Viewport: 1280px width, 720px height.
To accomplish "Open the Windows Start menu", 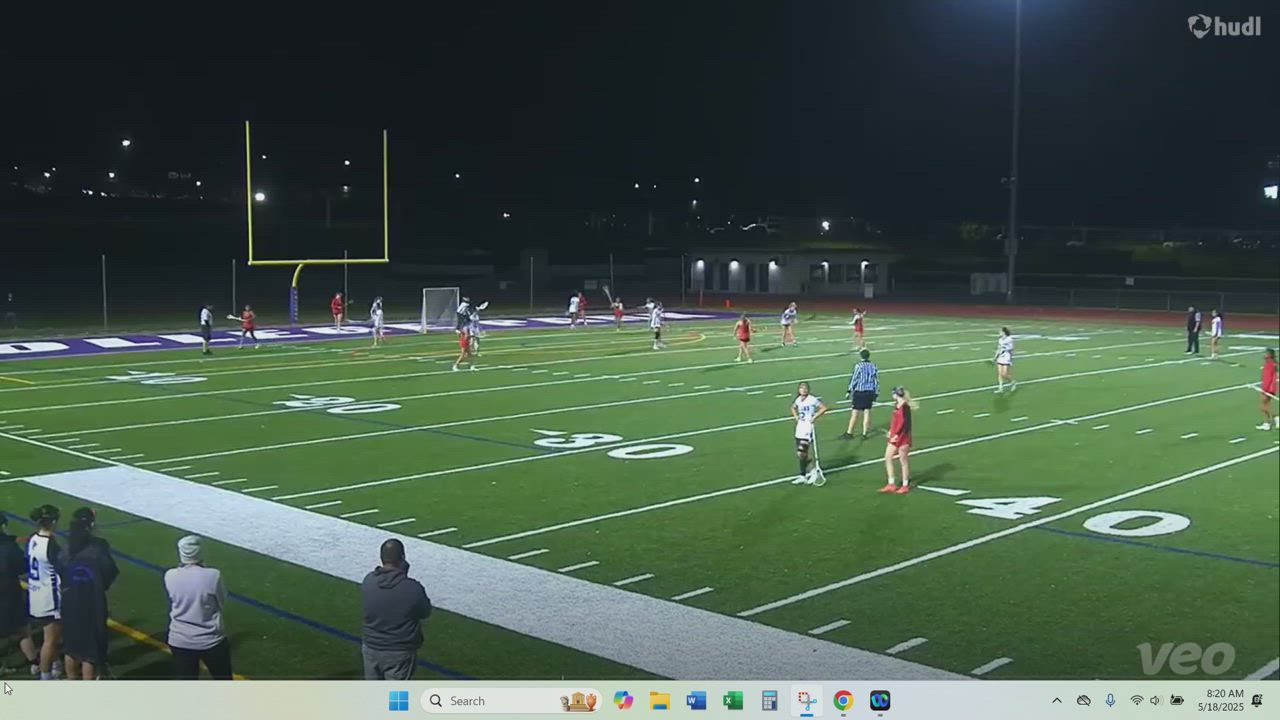I will point(398,701).
